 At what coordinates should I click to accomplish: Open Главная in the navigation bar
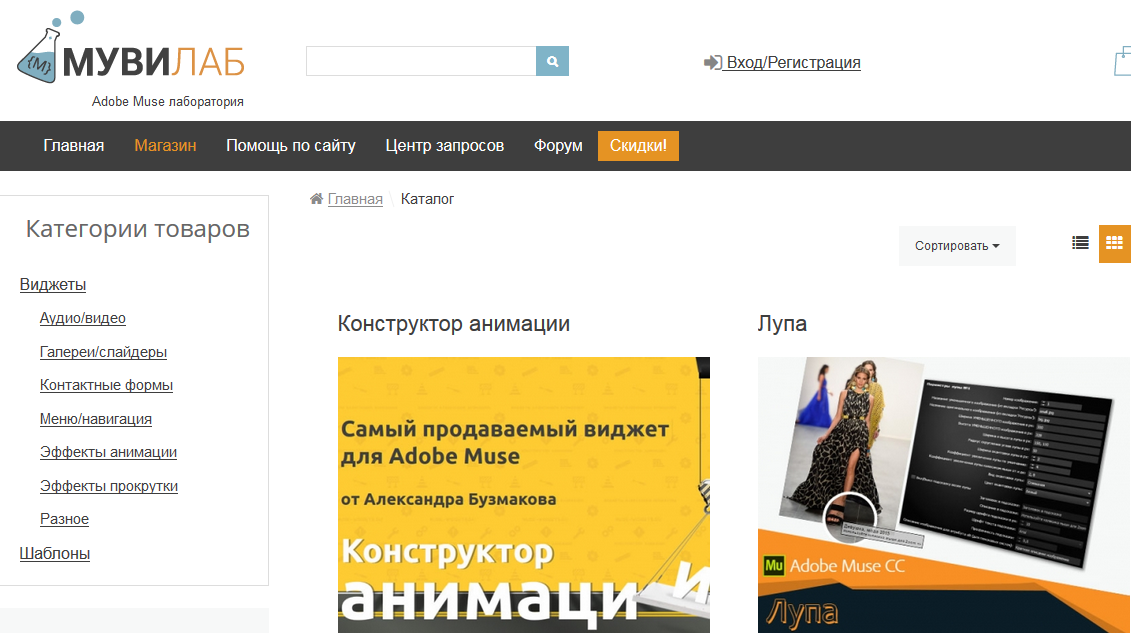74,146
